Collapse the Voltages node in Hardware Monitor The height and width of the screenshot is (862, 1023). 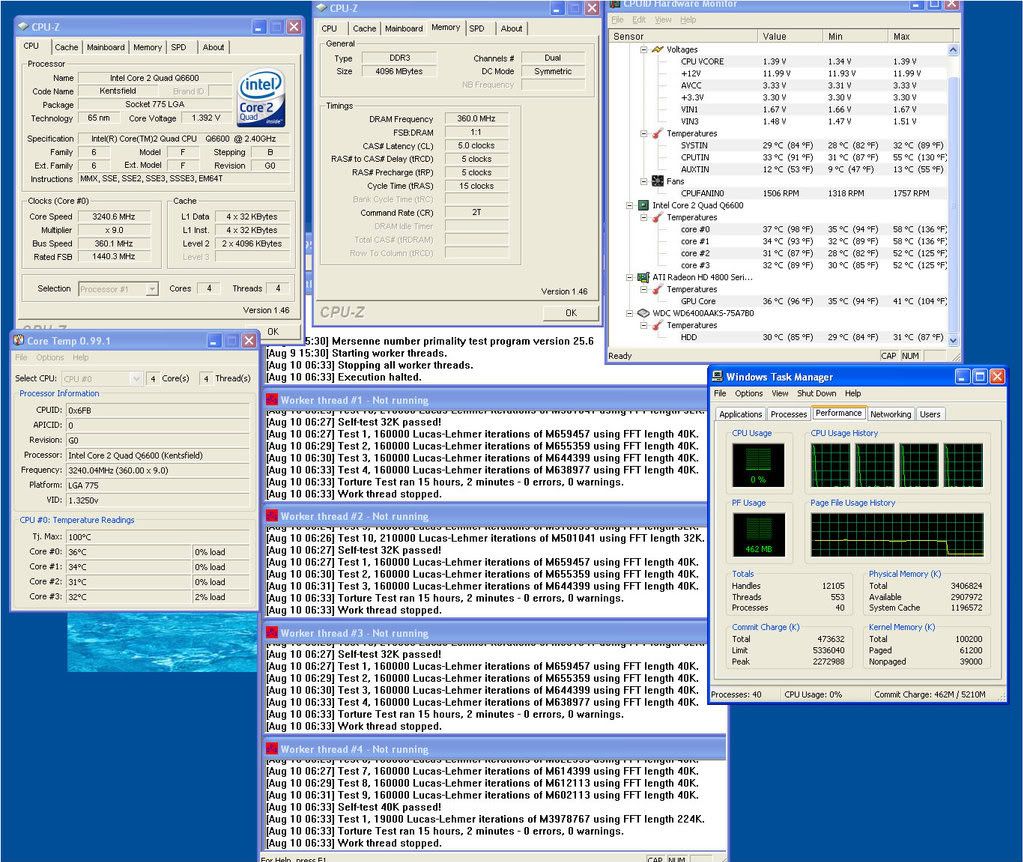[x=644, y=50]
